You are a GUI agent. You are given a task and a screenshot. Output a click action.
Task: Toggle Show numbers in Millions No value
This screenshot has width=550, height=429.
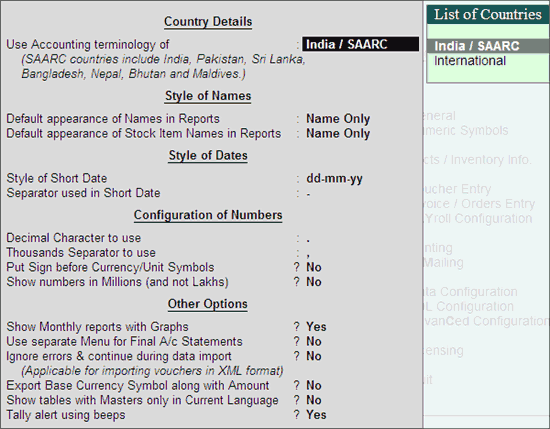pos(314,282)
